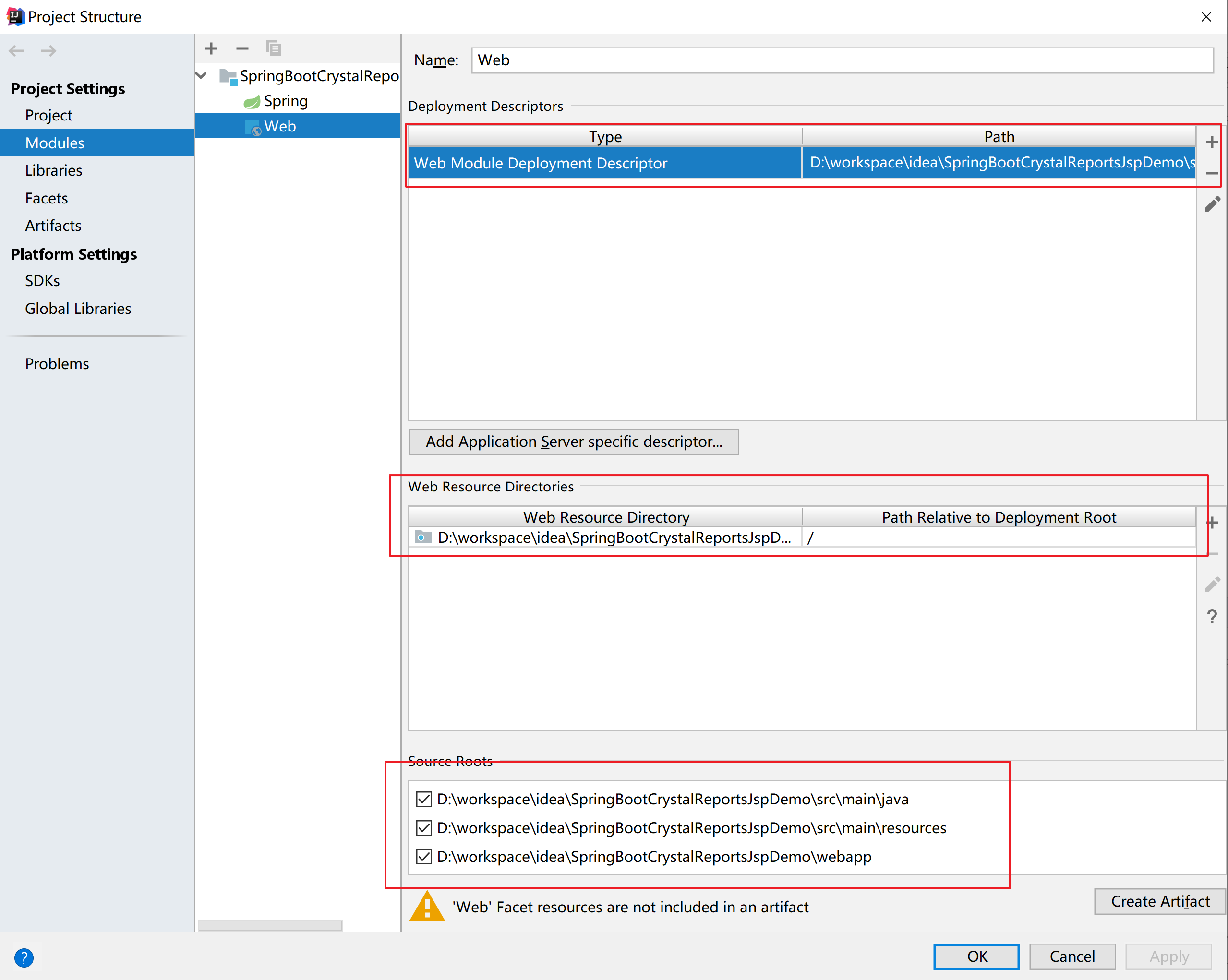The width and height of the screenshot is (1228, 980).
Task: Select the Spring facet tree item
Action: point(285,101)
